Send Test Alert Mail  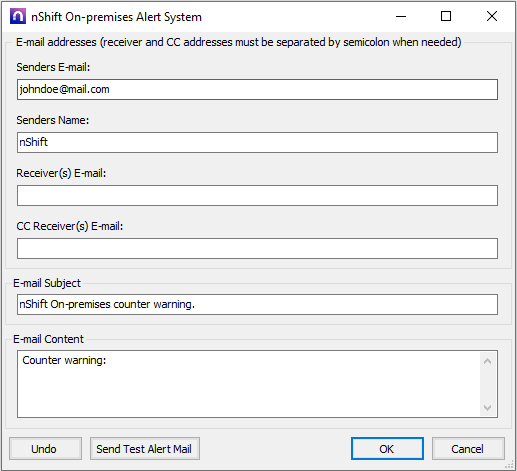coord(145,449)
